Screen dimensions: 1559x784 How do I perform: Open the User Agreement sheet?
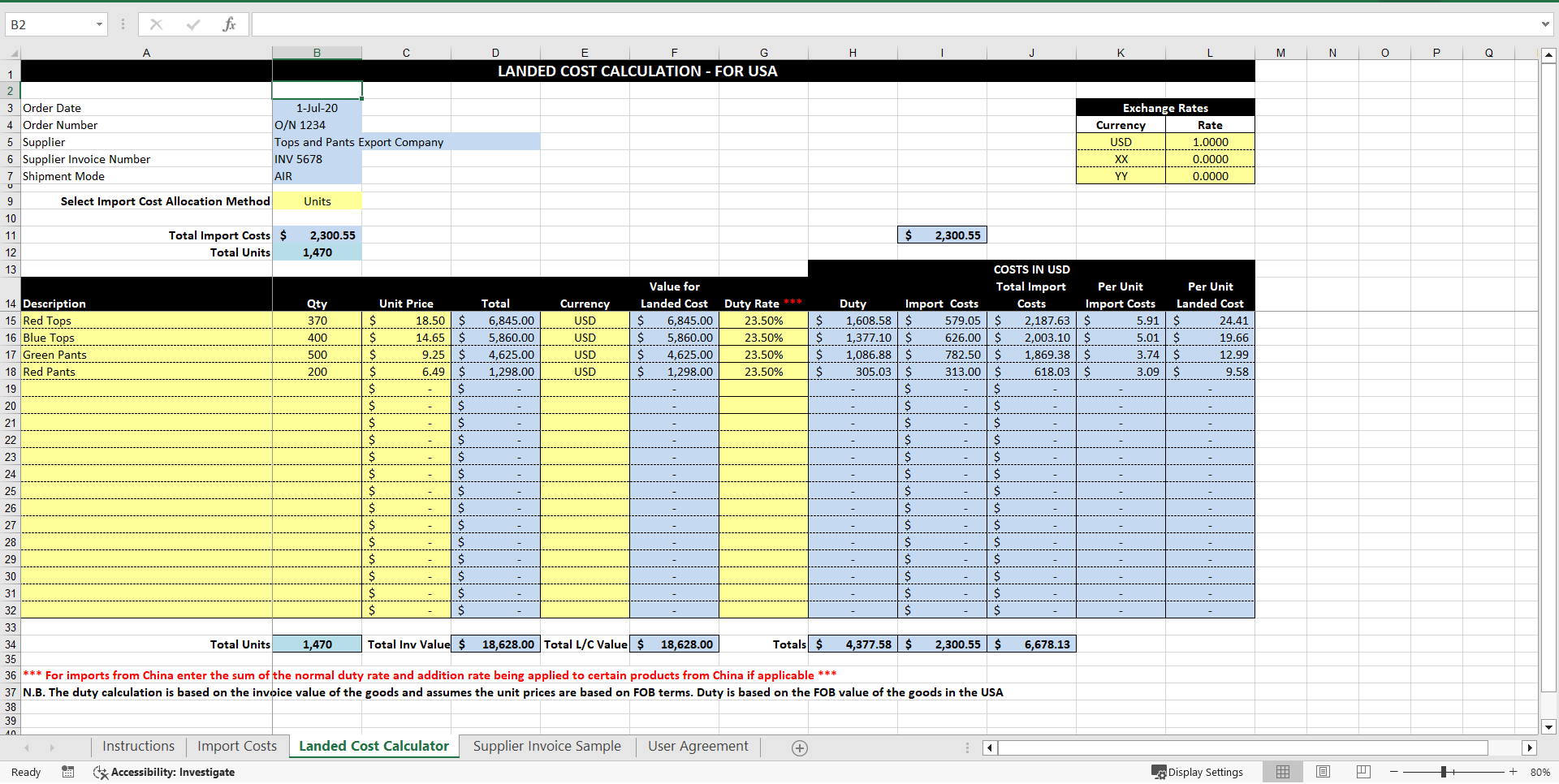click(697, 746)
